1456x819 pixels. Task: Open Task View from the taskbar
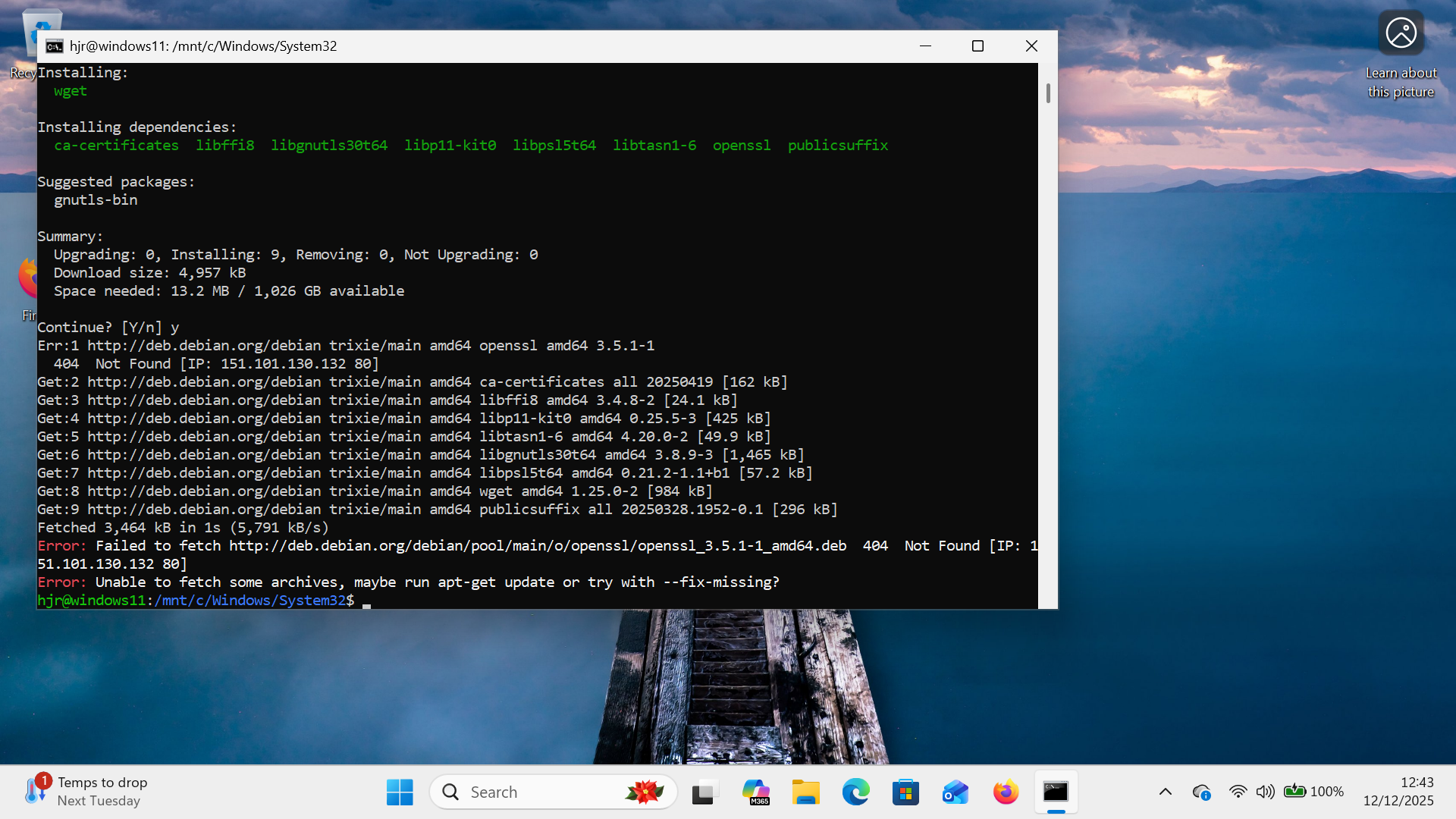(x=704, y=792)
